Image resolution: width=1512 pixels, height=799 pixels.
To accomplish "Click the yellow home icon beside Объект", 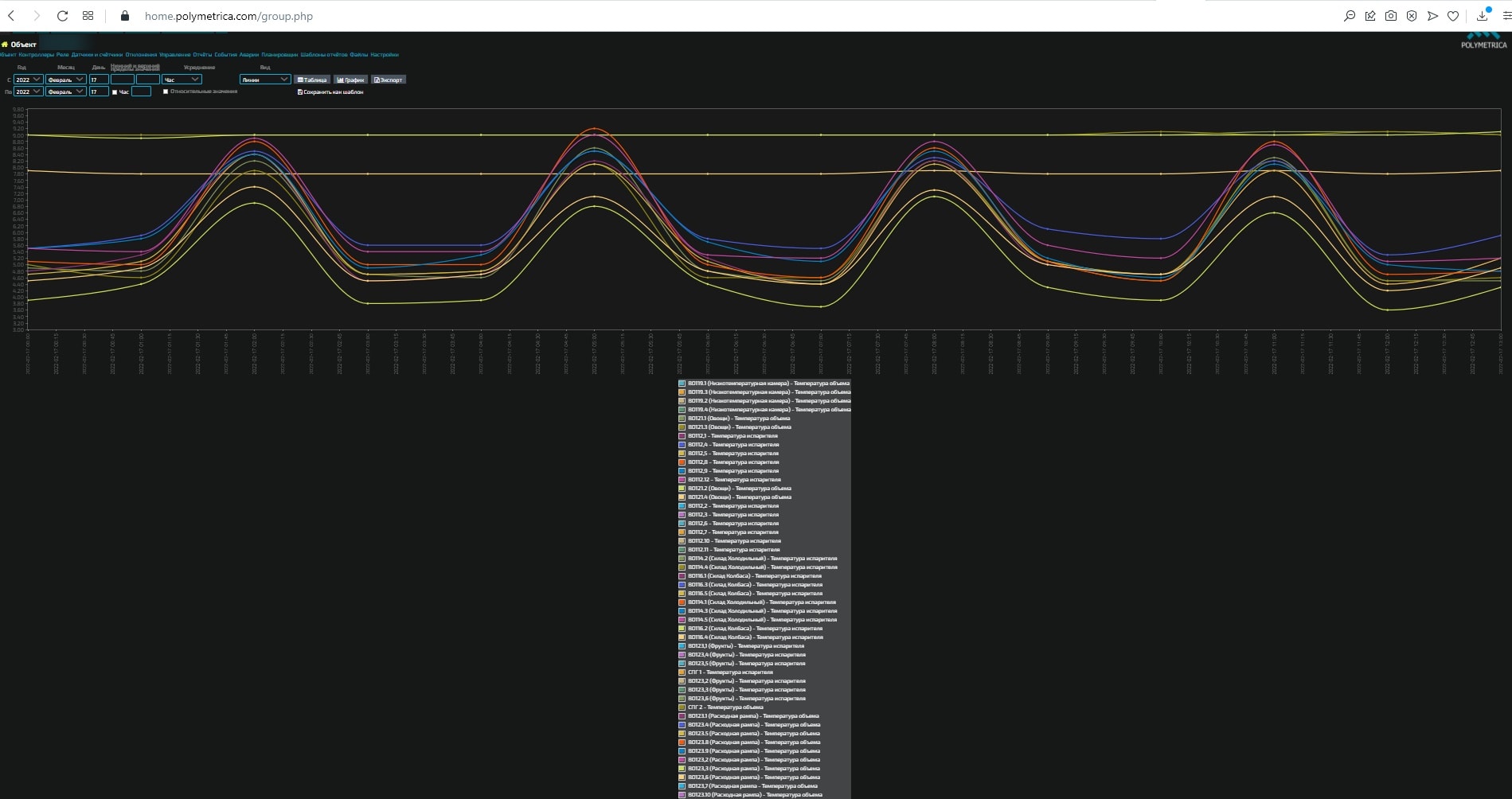I will (5, 45).
